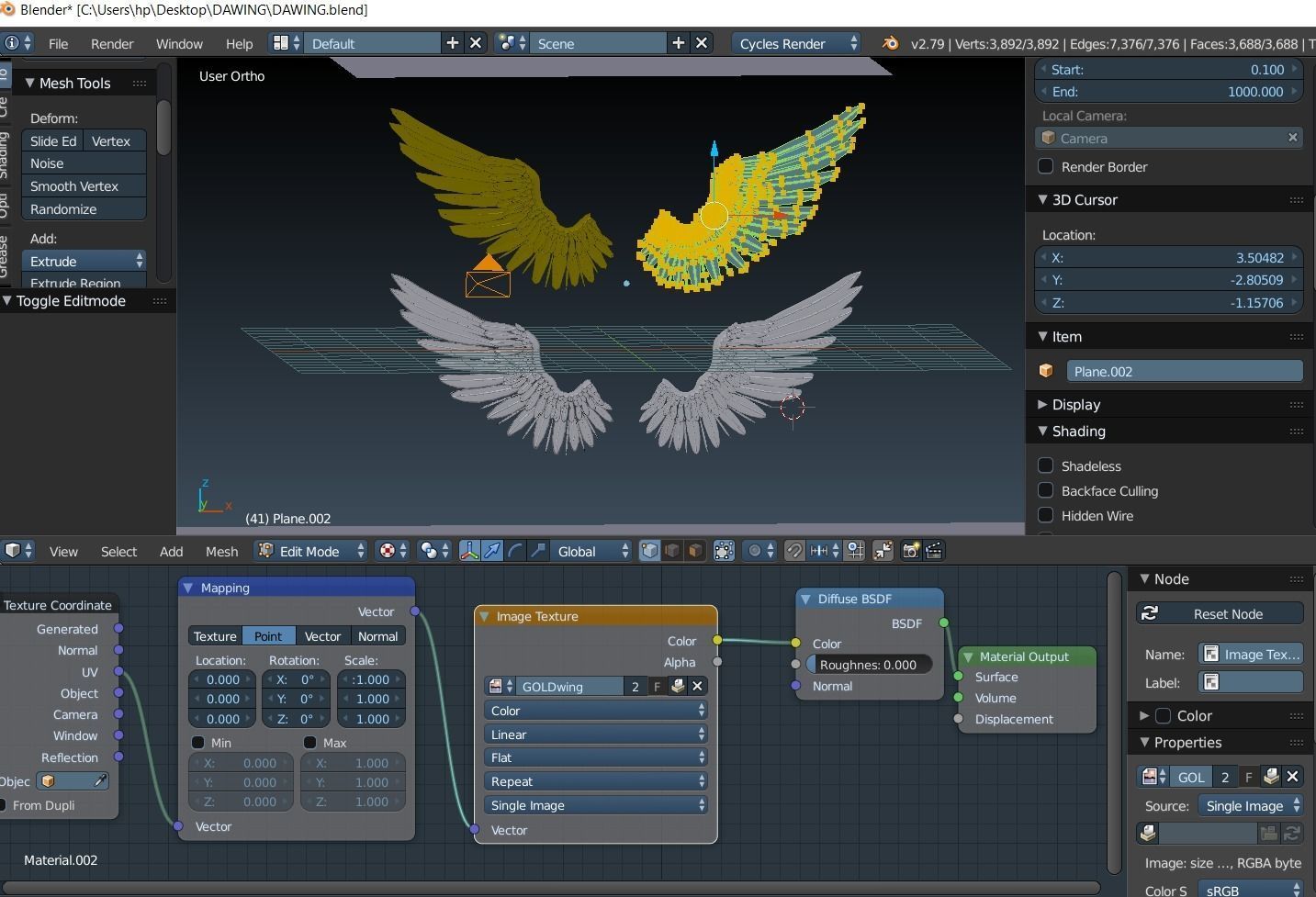
Task: Click the OpenGL render animation clapper icon
Action: click(934, 551)
